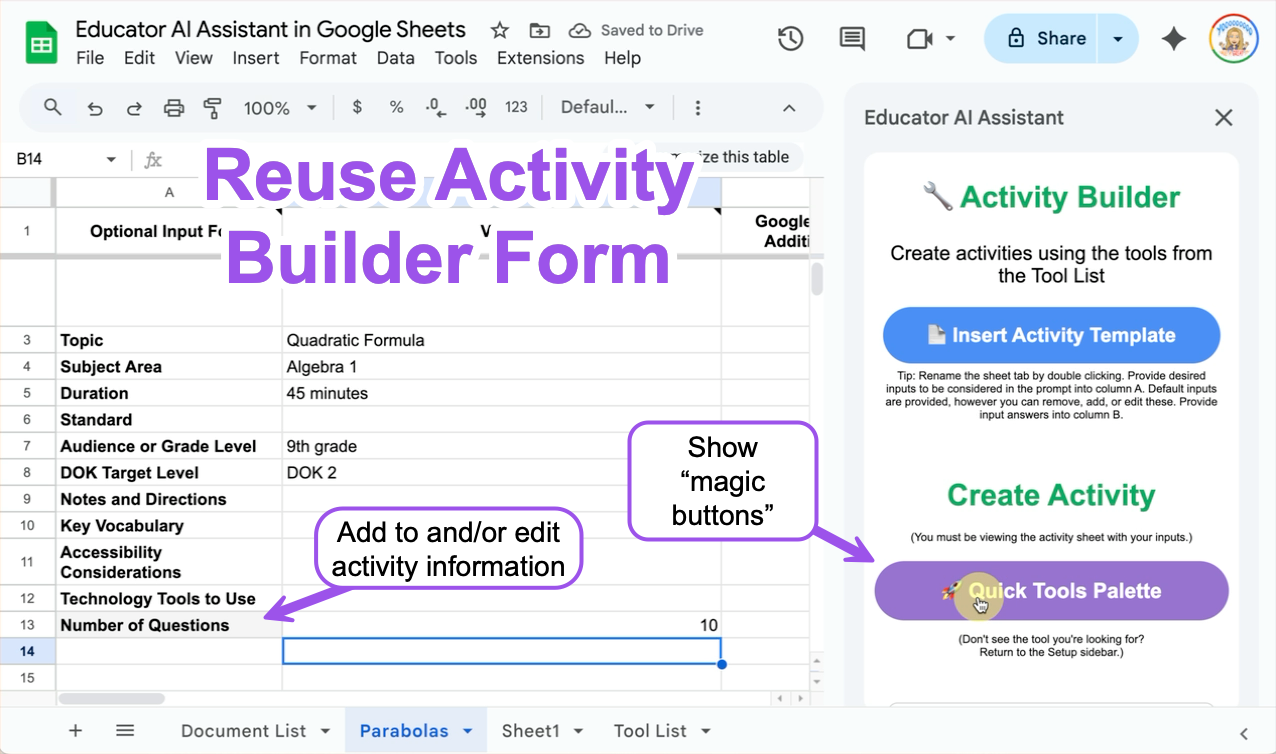The image size is (1276, 754).
Task: Open the Document List tab dropdown arrow
Action: (326, 731)
